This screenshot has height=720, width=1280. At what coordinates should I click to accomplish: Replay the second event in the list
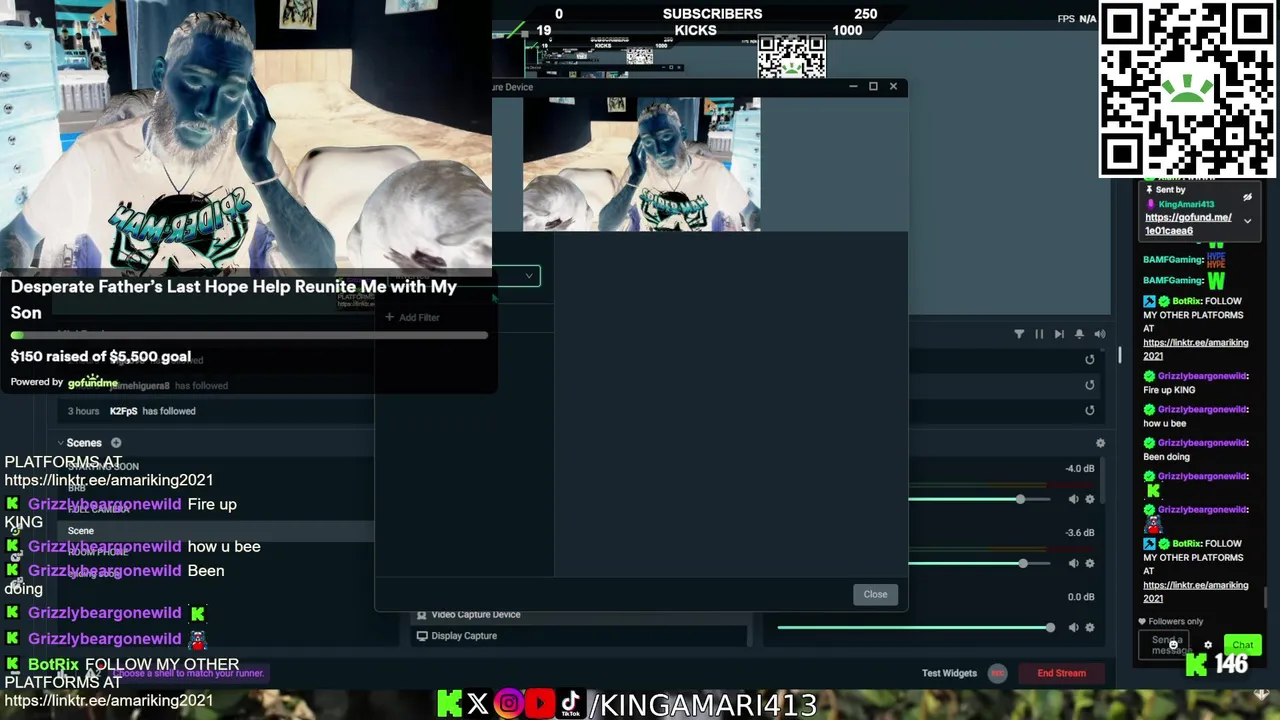pyautogui.click(x=1090, y=385)
